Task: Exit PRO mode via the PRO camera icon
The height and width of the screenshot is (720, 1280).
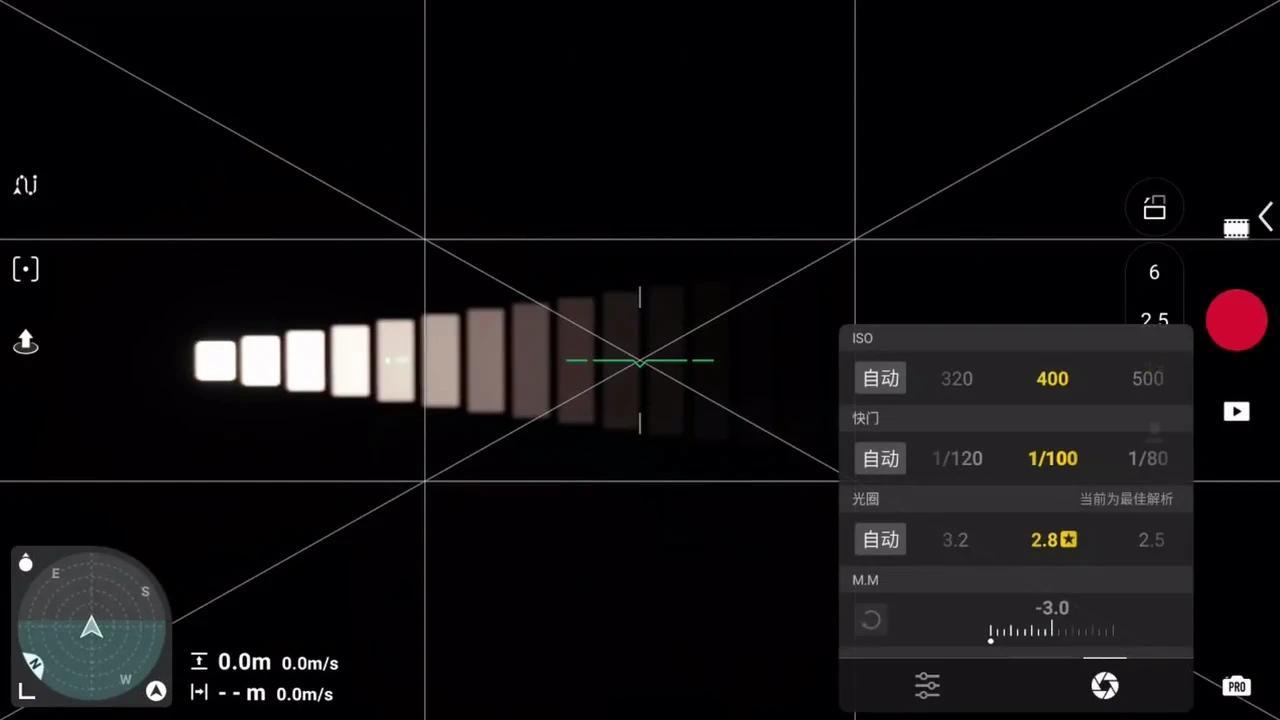Action: (1237, 686)
